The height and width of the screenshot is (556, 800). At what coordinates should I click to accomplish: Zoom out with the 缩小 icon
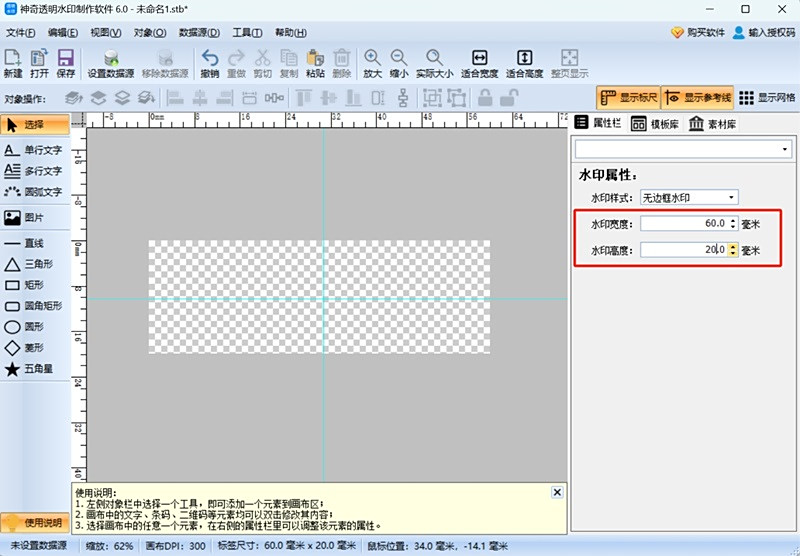pyautogui.click(x=399, y=63)
